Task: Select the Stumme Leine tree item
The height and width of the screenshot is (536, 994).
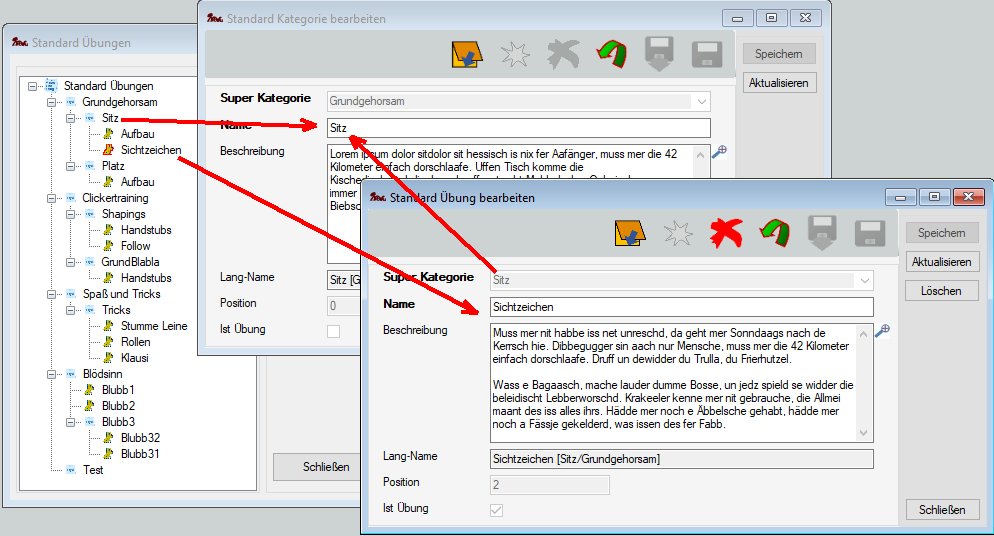Action: [x=153, y=326]
